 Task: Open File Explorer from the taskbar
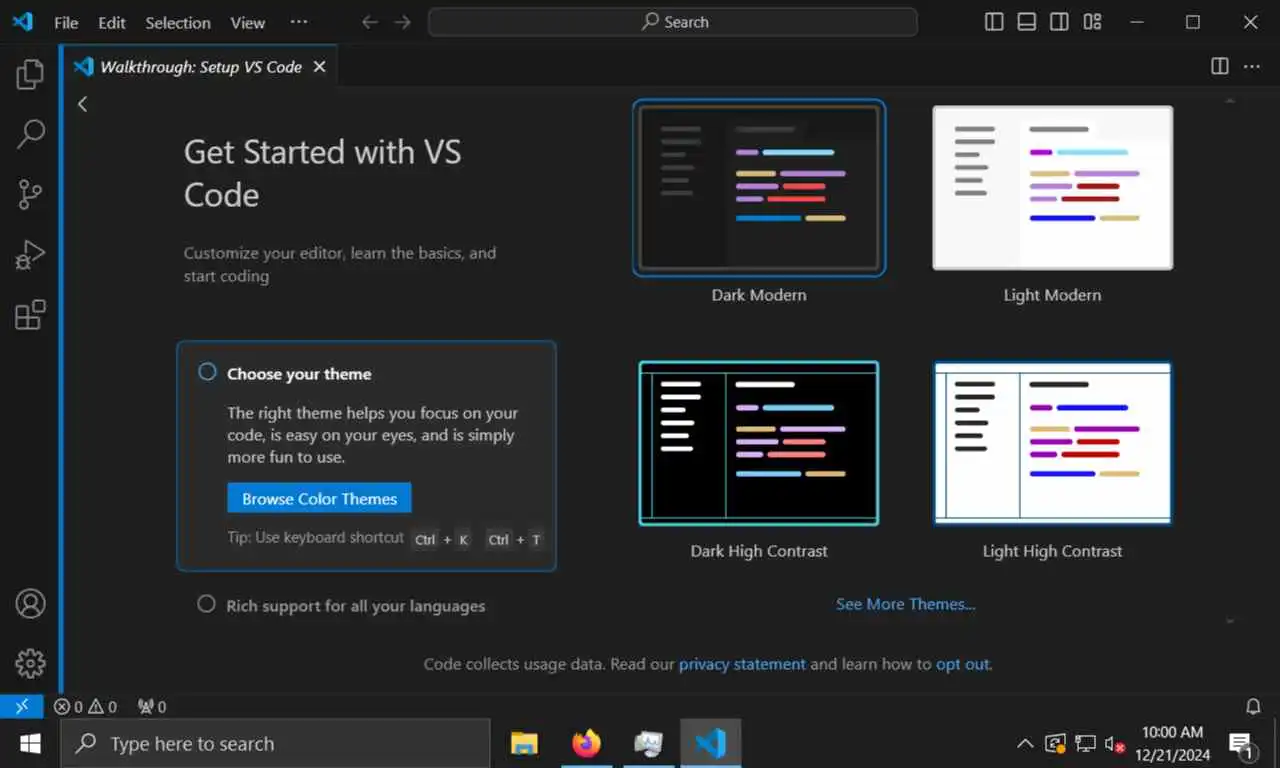[524, 743]
